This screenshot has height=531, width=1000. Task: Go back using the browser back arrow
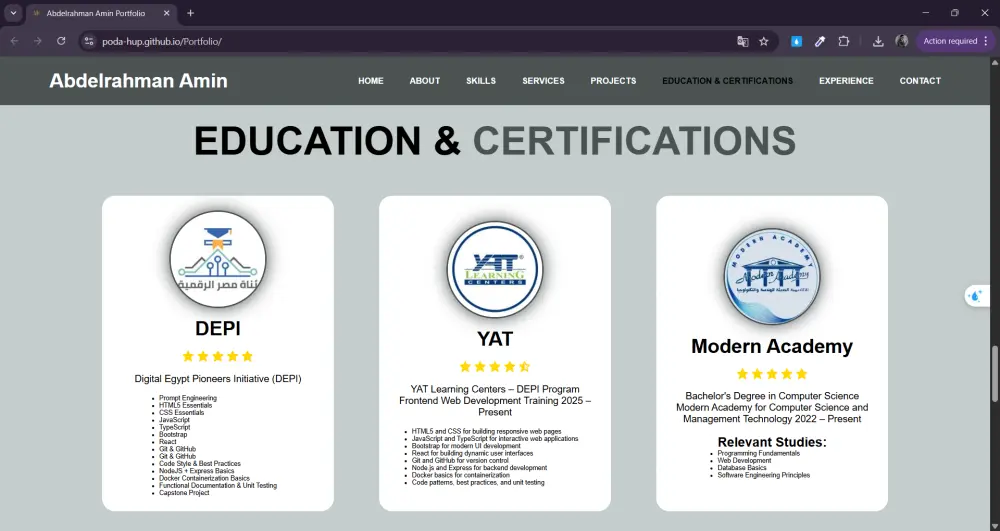14,41
